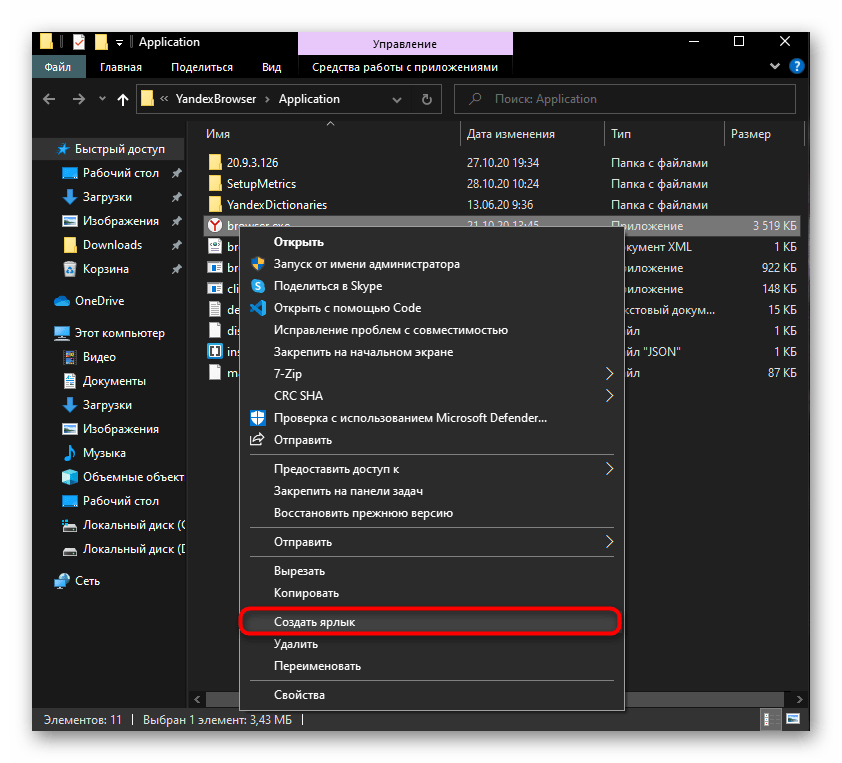The height and width of the screenshot is (763, 842).
Task: Go back with the left arrow
Action: point(49,99)
